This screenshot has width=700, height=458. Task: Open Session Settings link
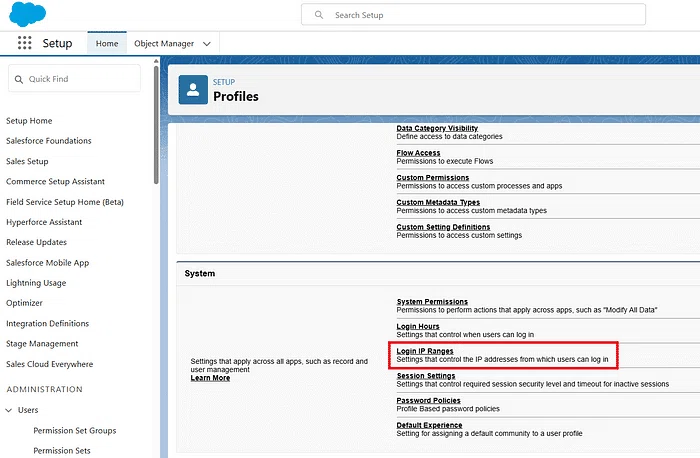click(x=426, y=376)
